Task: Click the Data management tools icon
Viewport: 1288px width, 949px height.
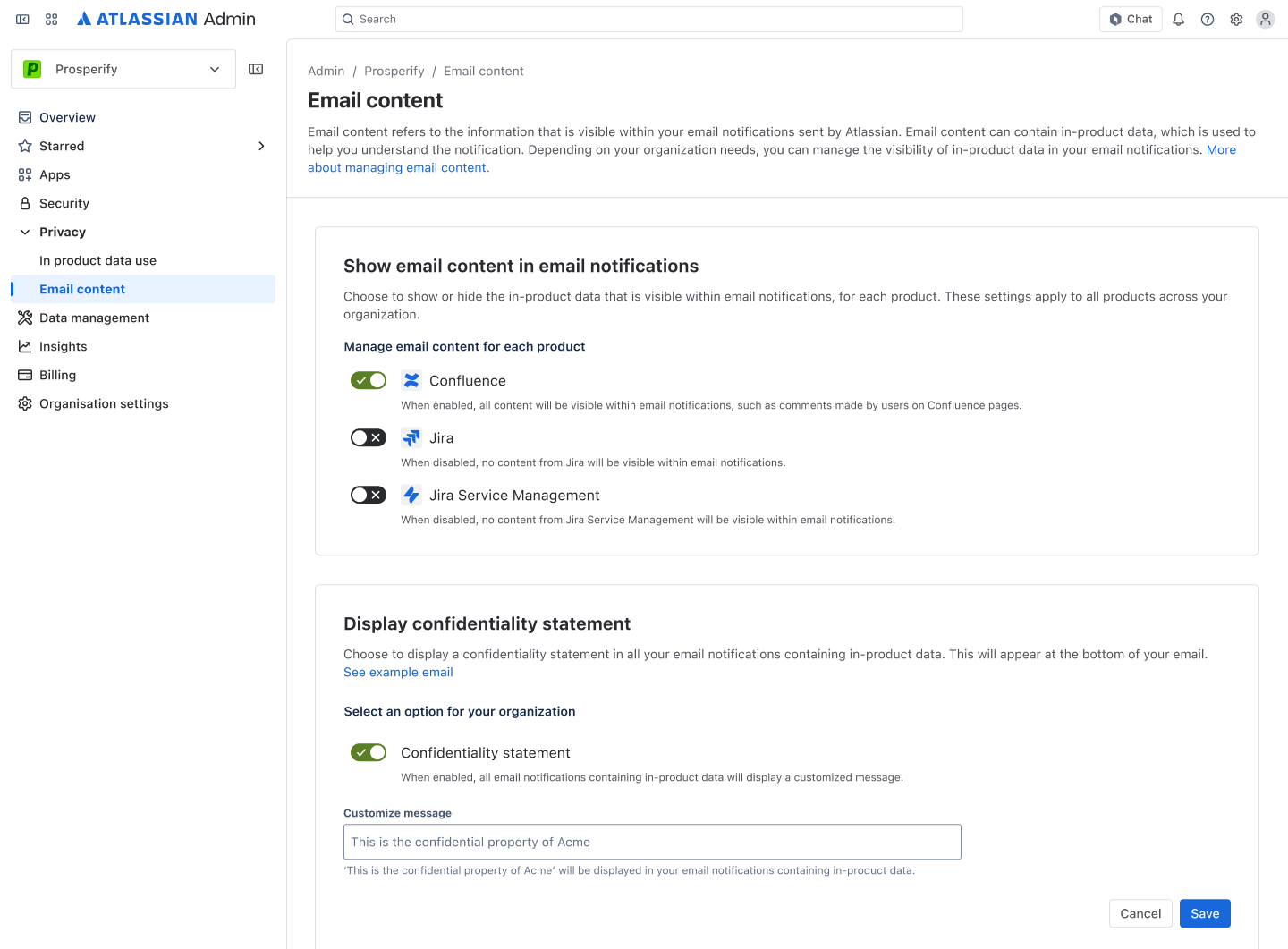Action: [x=25, y=318]
